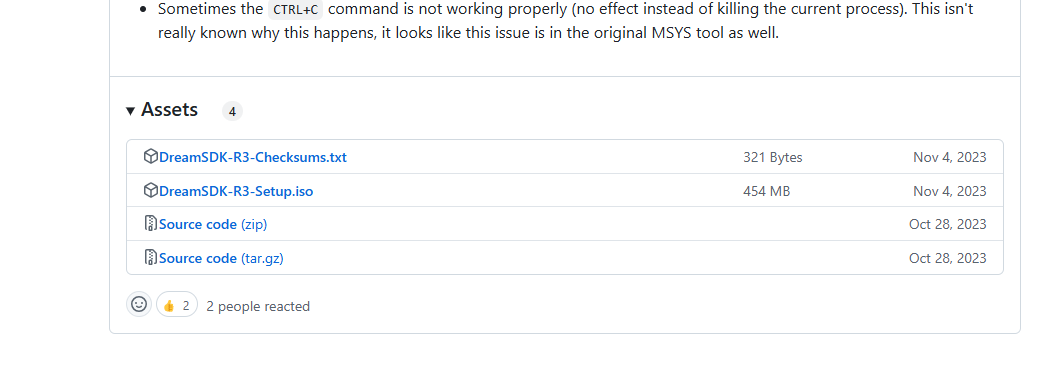Click the Assets count badge showing 4
The width and height of the screenshot is (1044, 370).
[232, 112]
